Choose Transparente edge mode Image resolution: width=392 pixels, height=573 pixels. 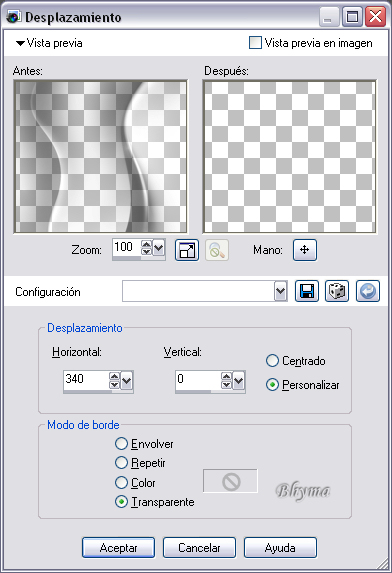[x=121, y=502]
